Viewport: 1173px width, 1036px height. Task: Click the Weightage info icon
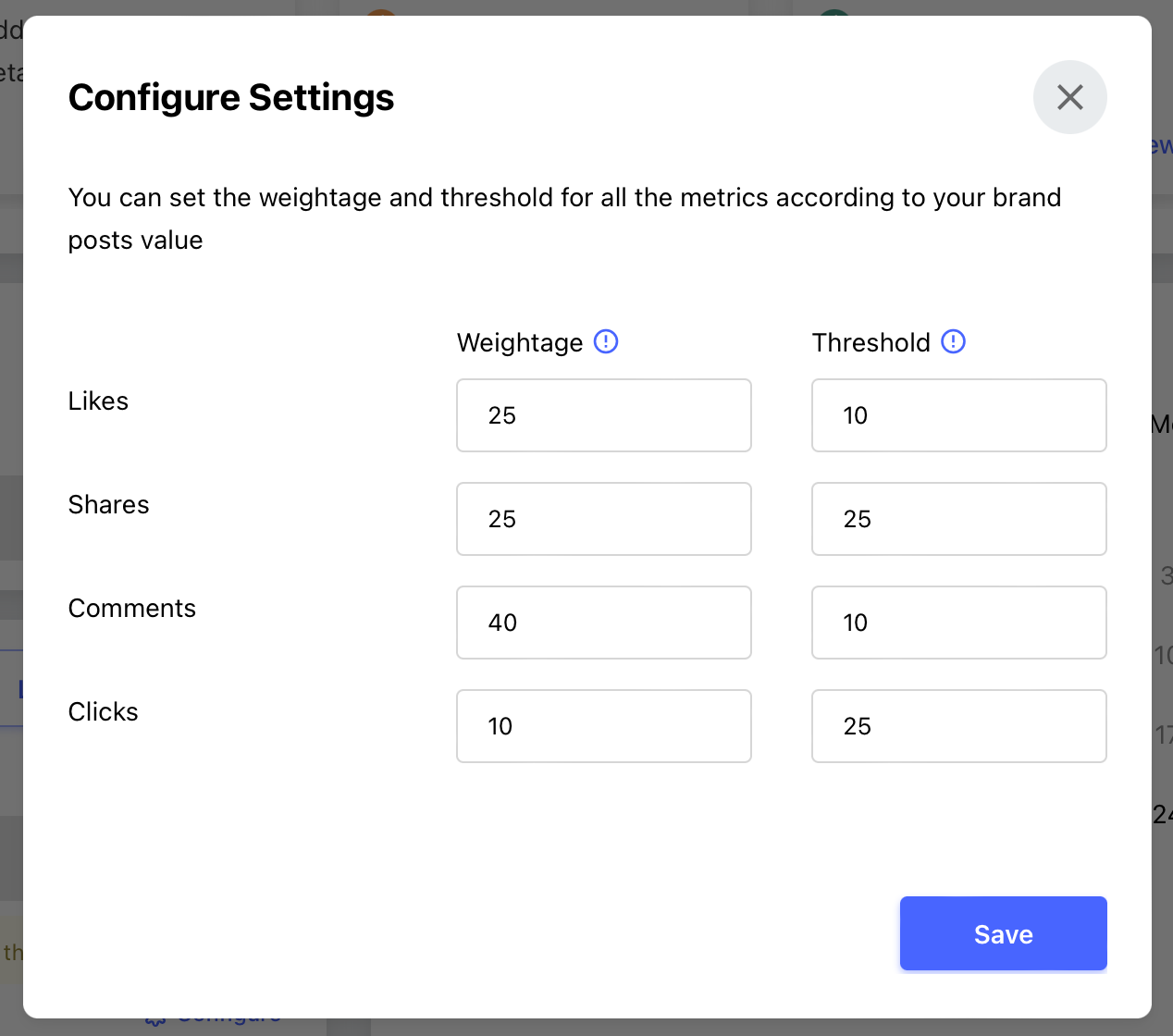pos(606,341)
